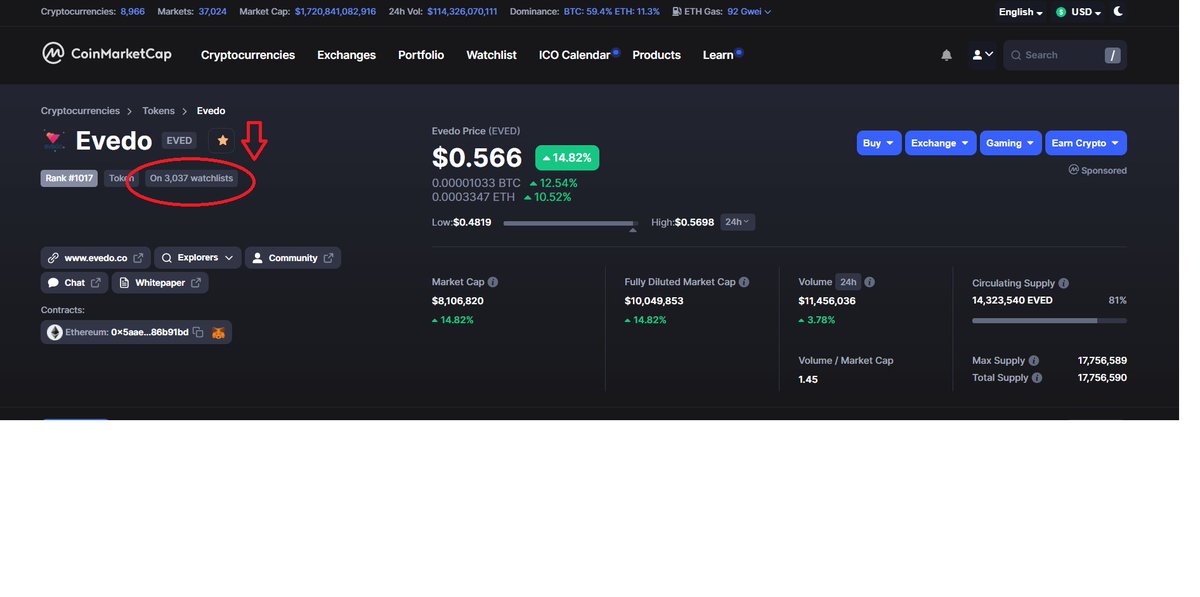Viewport: 1200px width, 597px height.
Task: Click the slash shortcut key in search
Action: click(x=1112, y=55)
